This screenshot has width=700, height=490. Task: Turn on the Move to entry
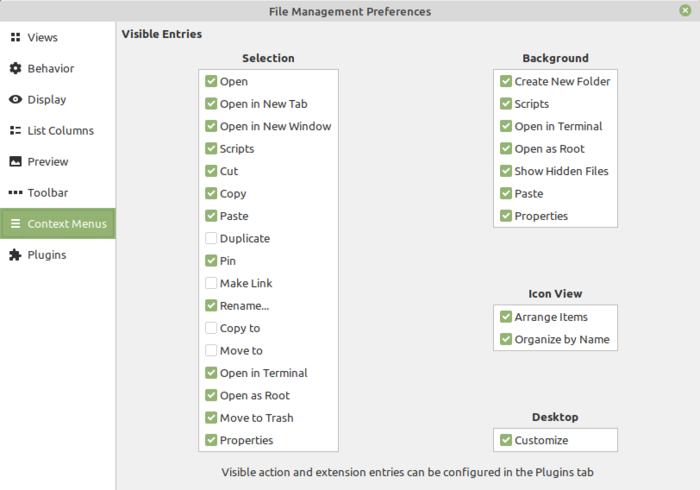tap(211, 351)
